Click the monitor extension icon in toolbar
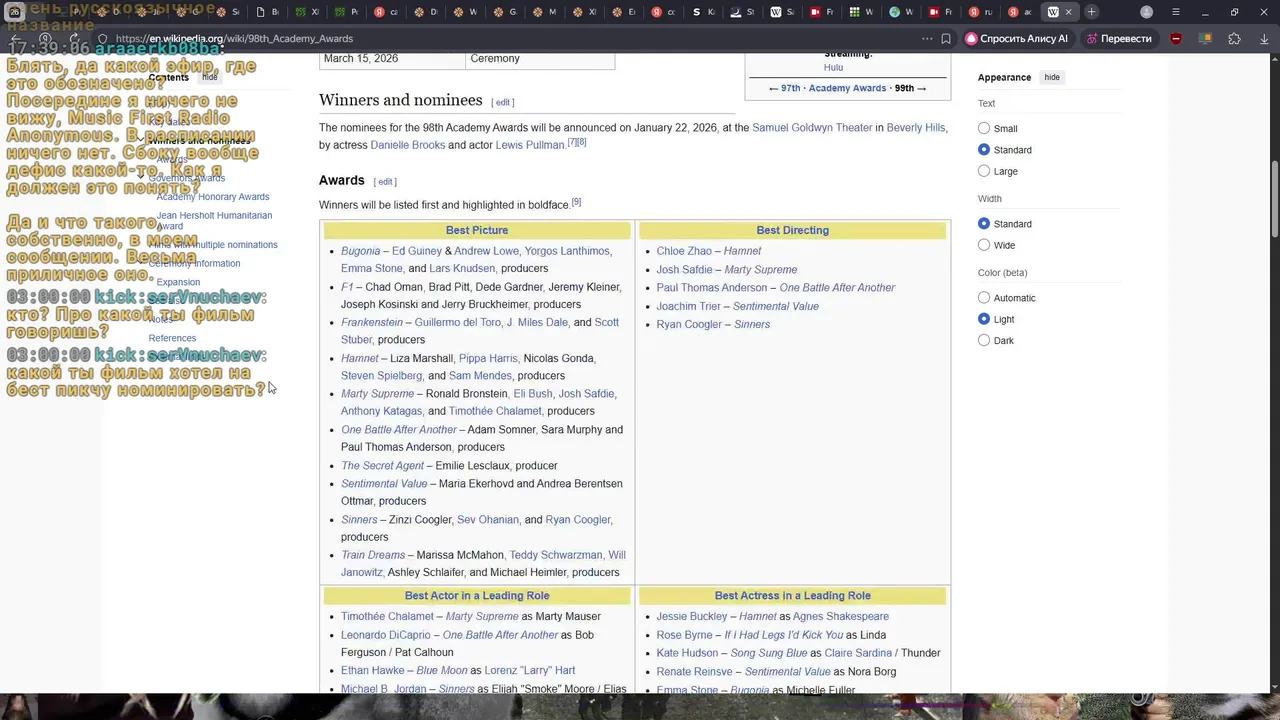Image resolution: width=1280 pixels, height=720 pixels. tap(1205, 39)
